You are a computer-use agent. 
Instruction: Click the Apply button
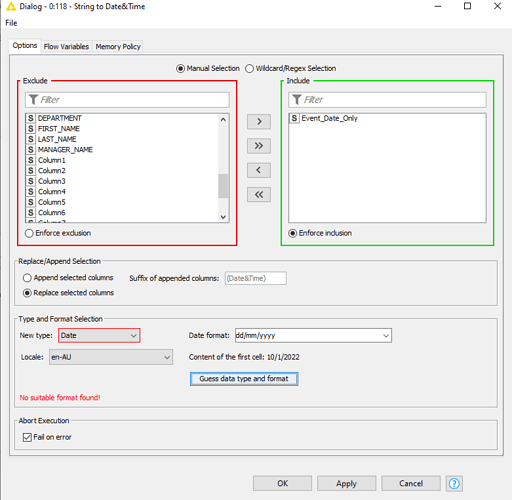point(346,483)
